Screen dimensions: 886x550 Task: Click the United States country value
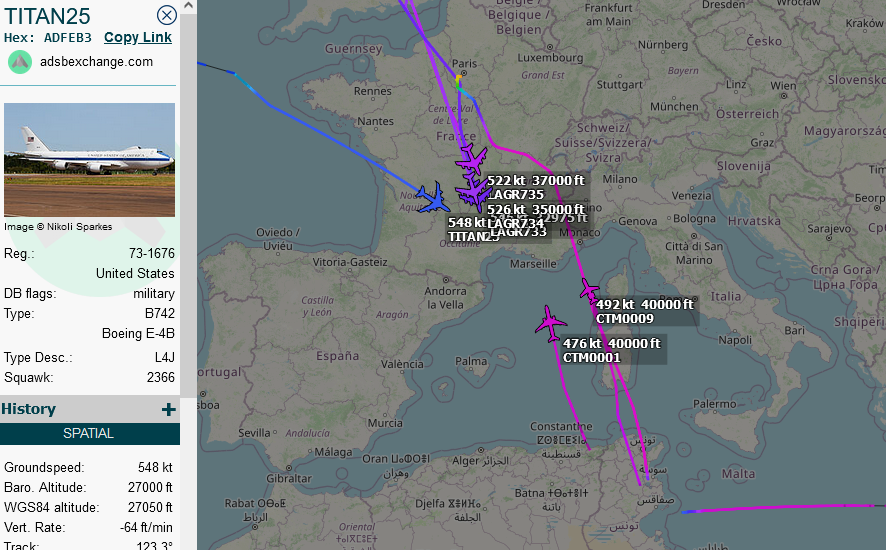(x=135, y=274)
